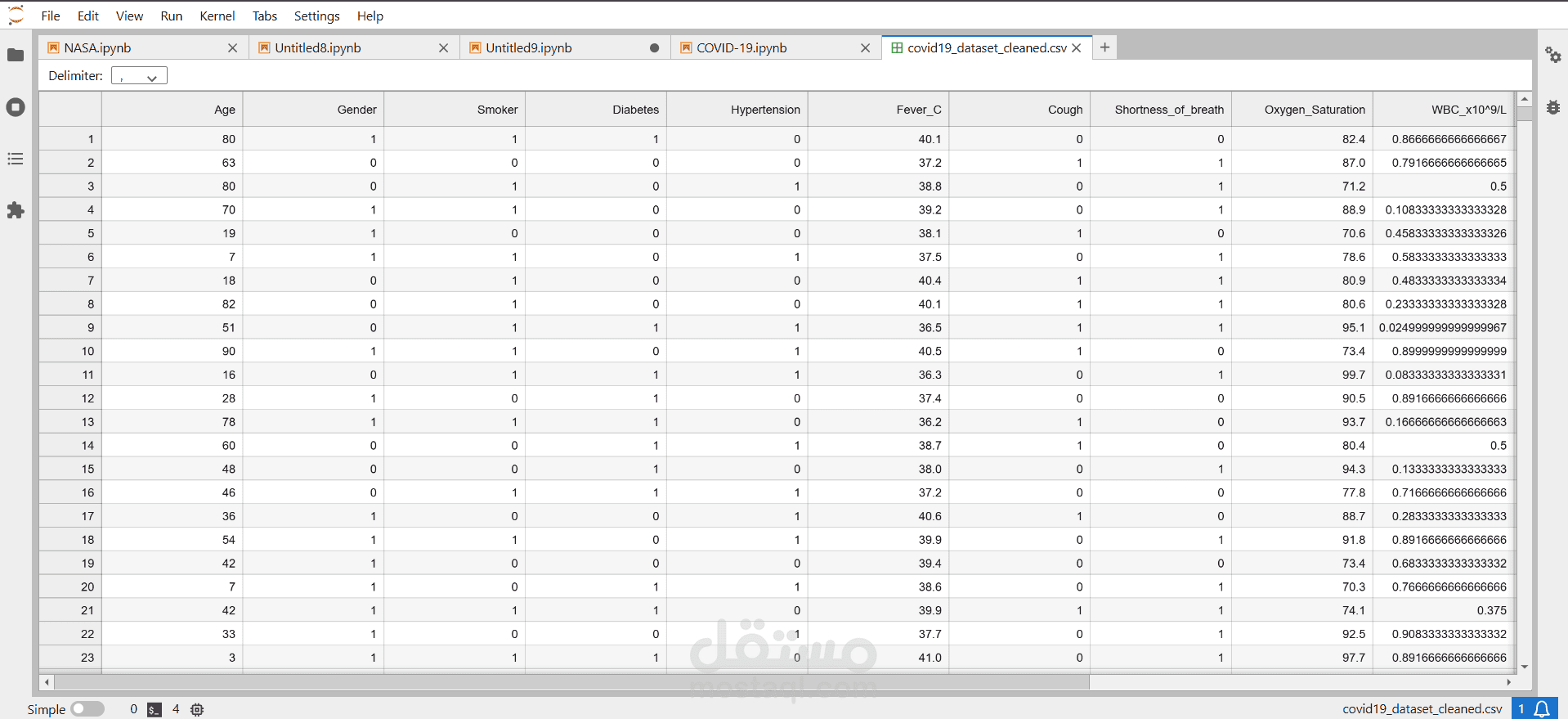Switch to the COVID-19.ipynb tab
1568x719 pixels.
(741, 48)
